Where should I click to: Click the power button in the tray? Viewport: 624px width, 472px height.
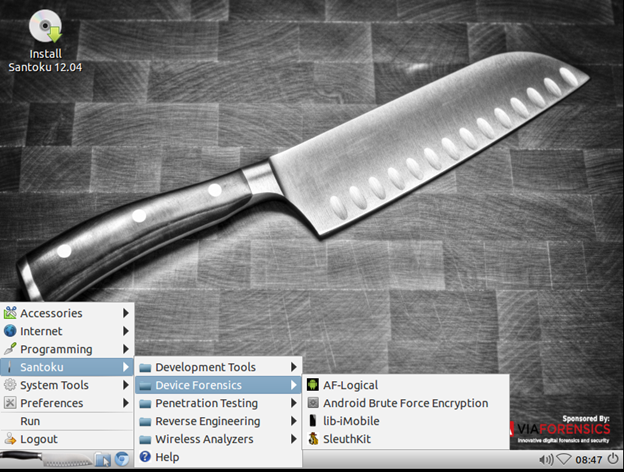(610, 460)
